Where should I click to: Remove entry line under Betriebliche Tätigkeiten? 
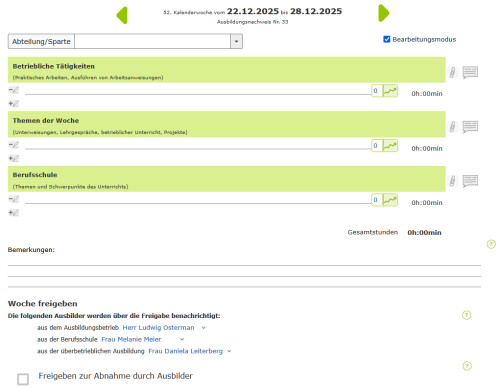coord(14,90)
